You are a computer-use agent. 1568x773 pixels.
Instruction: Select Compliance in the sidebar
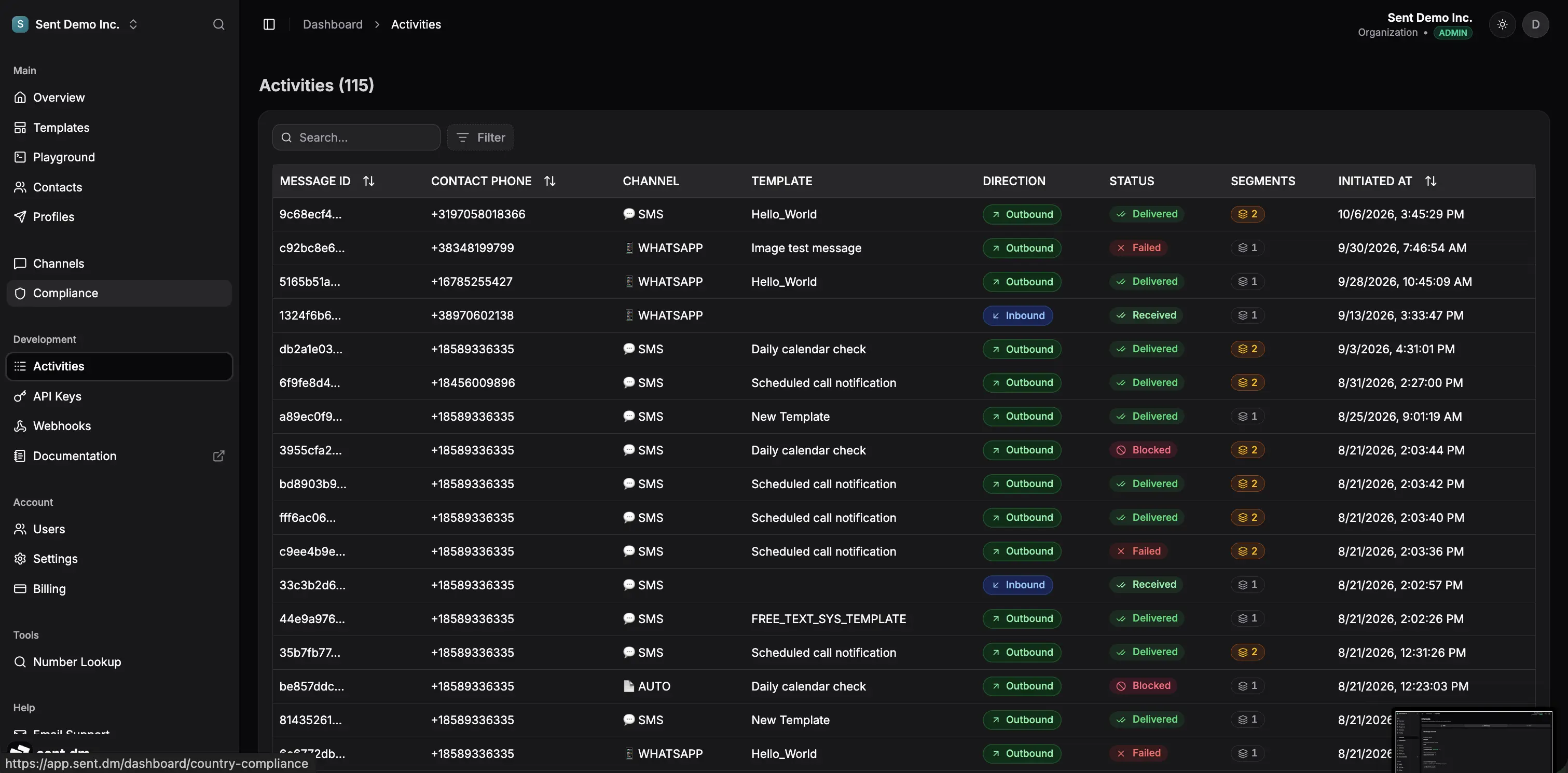(x=119, y=293)
